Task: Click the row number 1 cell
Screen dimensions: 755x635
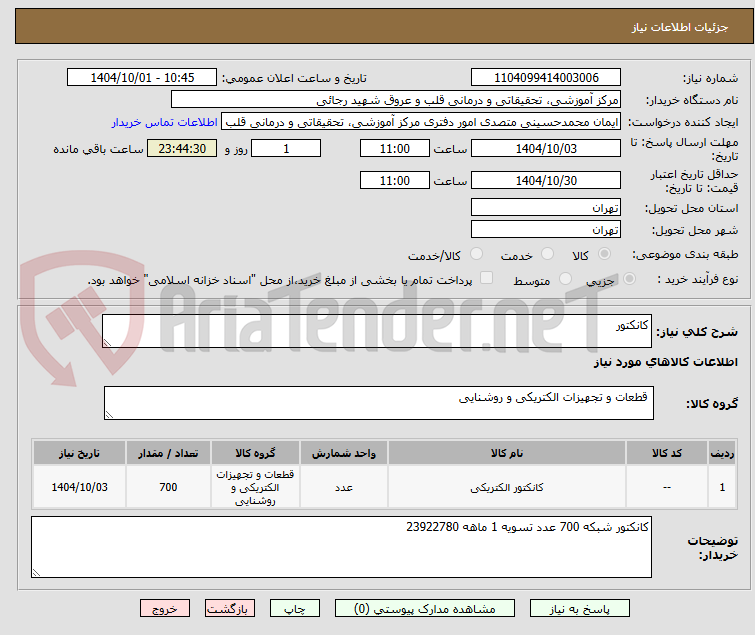Action: [x=722, y=487]
